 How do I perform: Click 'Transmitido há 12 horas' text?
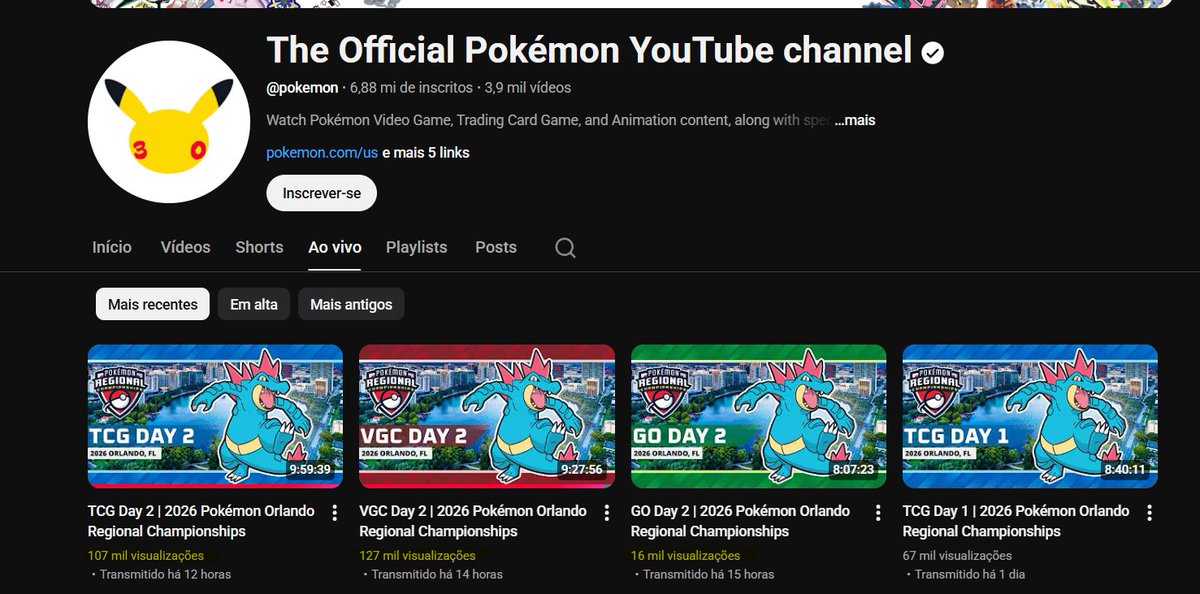(x=166, y=574)
